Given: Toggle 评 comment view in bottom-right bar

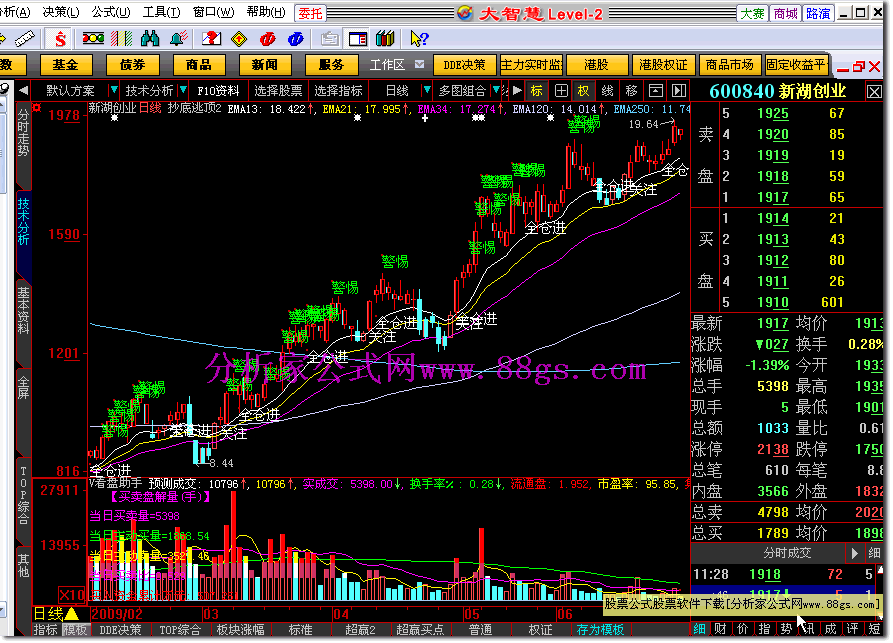Looking at the screenshot, I should (852, 629).
